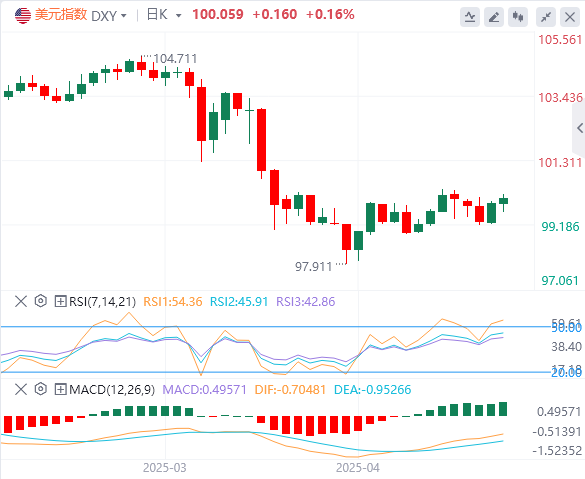Click the RSI2:45.91 value
This screenshot has height=479, width=585.
coord(239,301)
